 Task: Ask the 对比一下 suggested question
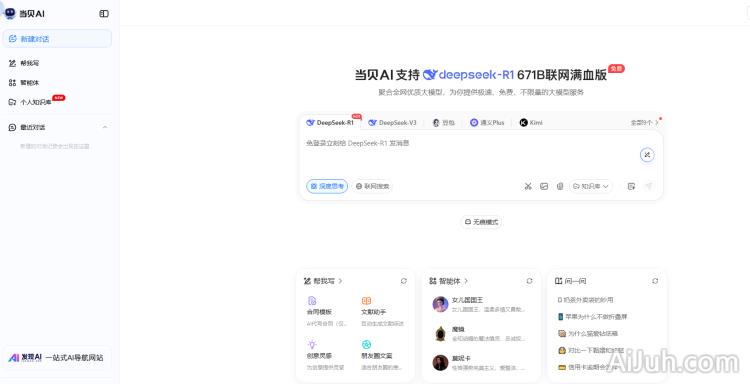pyautogui.click(x=591, y=350)
